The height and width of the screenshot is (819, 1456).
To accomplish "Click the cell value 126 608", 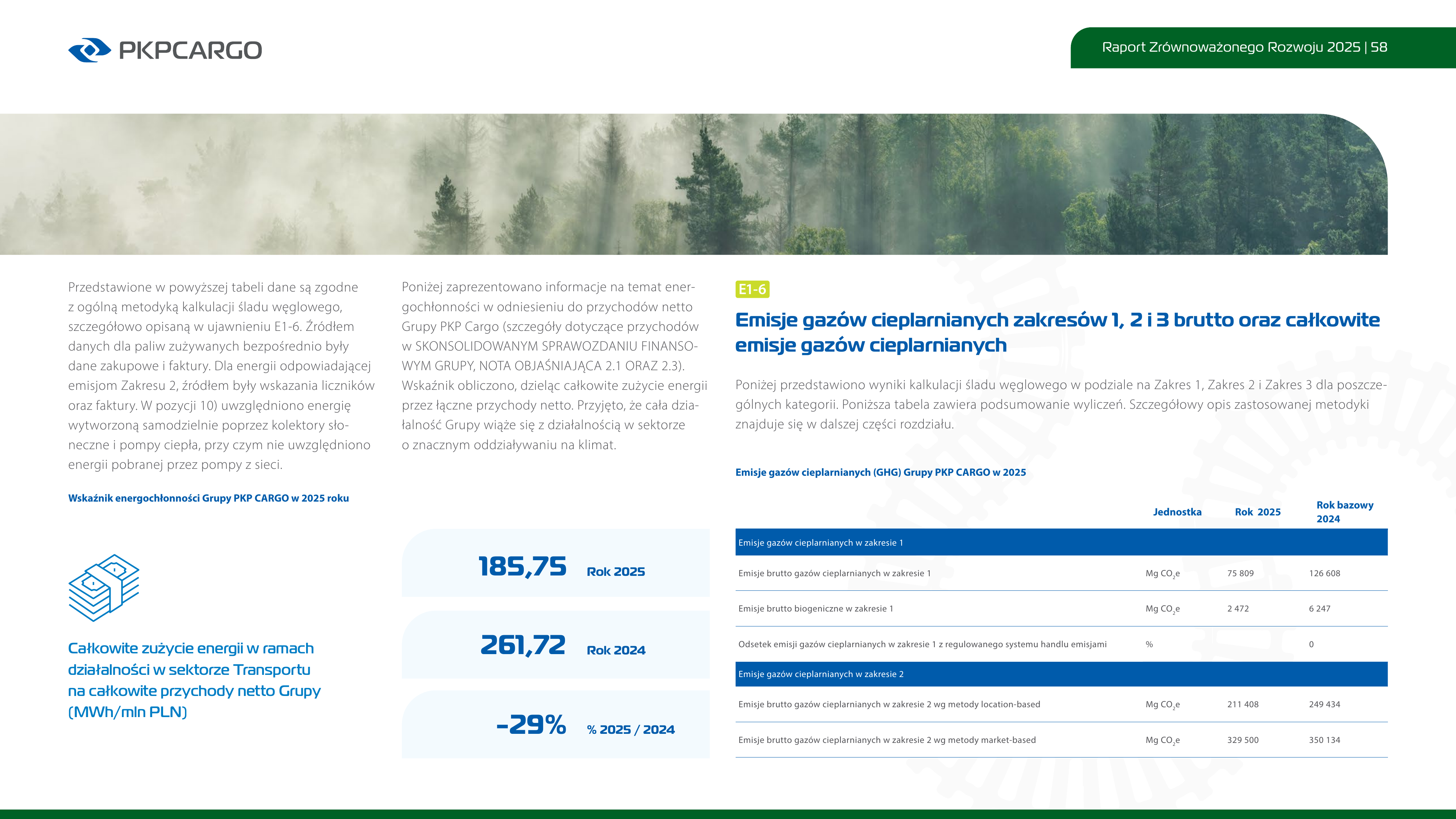I will [1324, 573].
